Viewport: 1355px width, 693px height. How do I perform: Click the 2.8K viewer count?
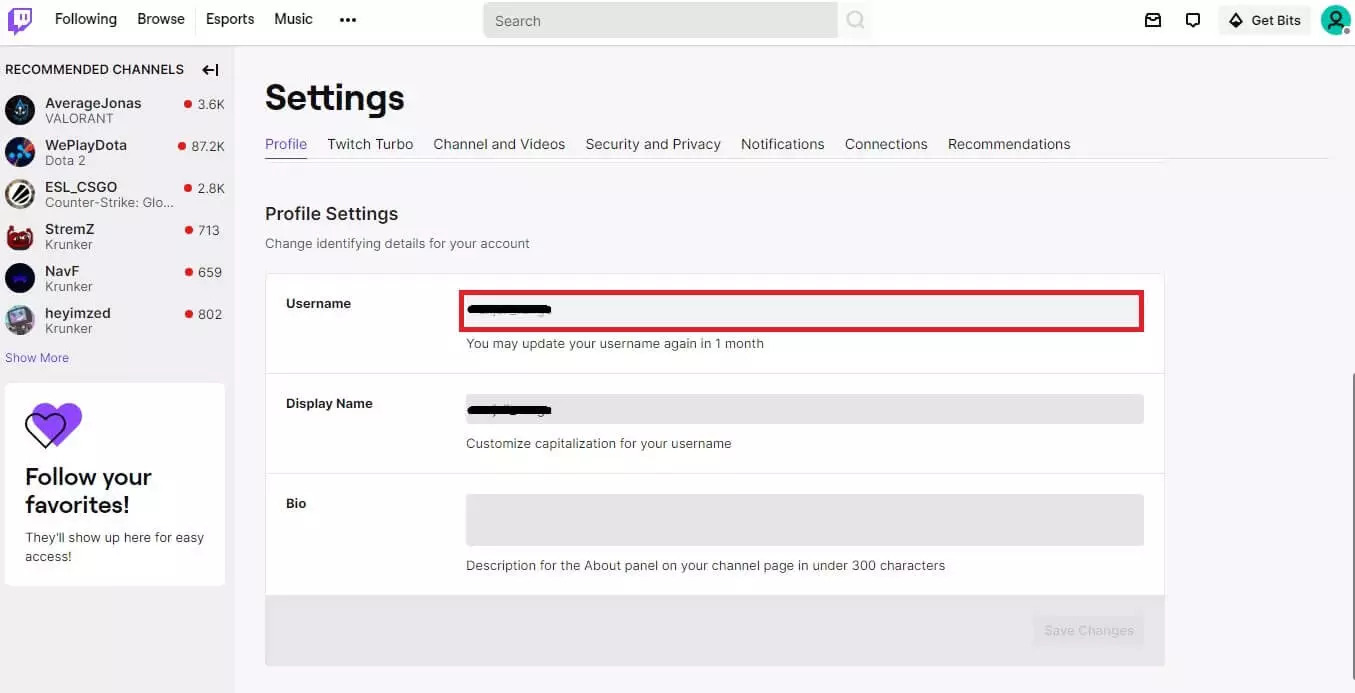tap(211, 188)
